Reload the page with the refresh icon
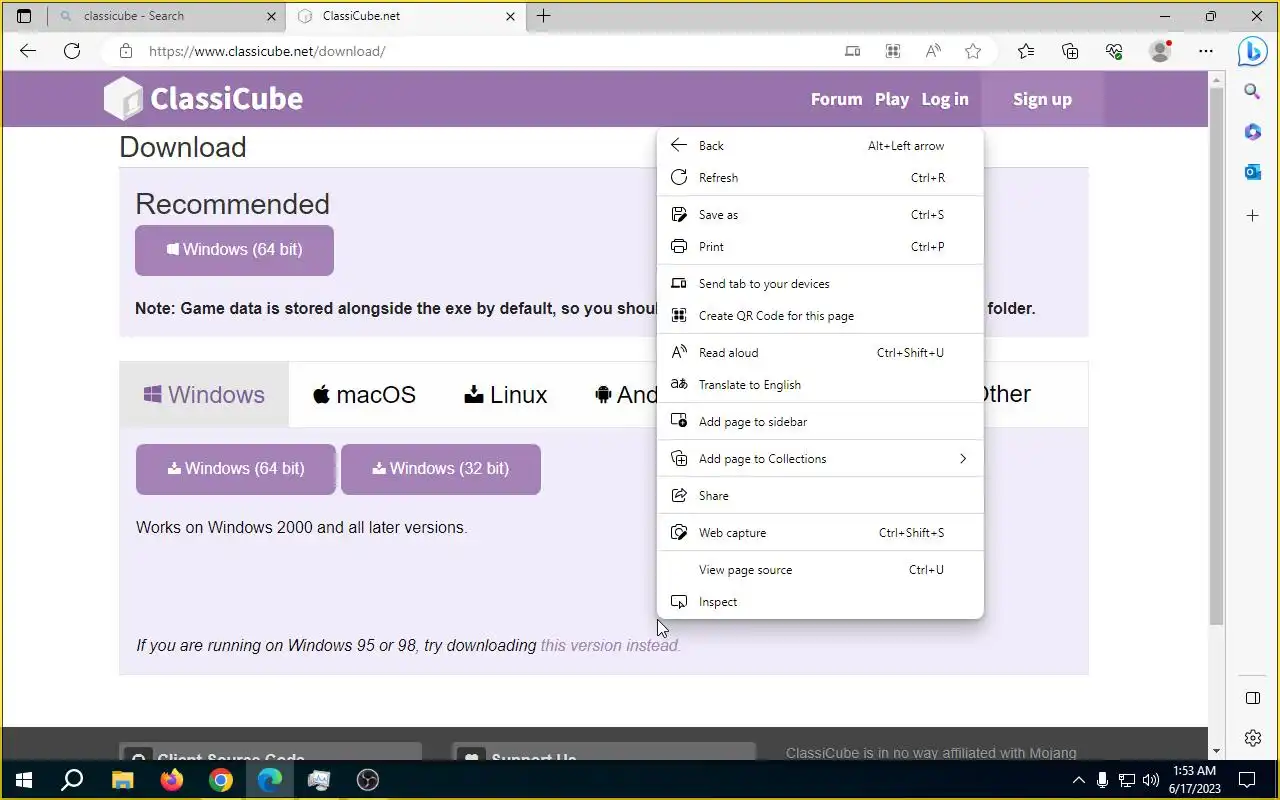 point(72,51)
